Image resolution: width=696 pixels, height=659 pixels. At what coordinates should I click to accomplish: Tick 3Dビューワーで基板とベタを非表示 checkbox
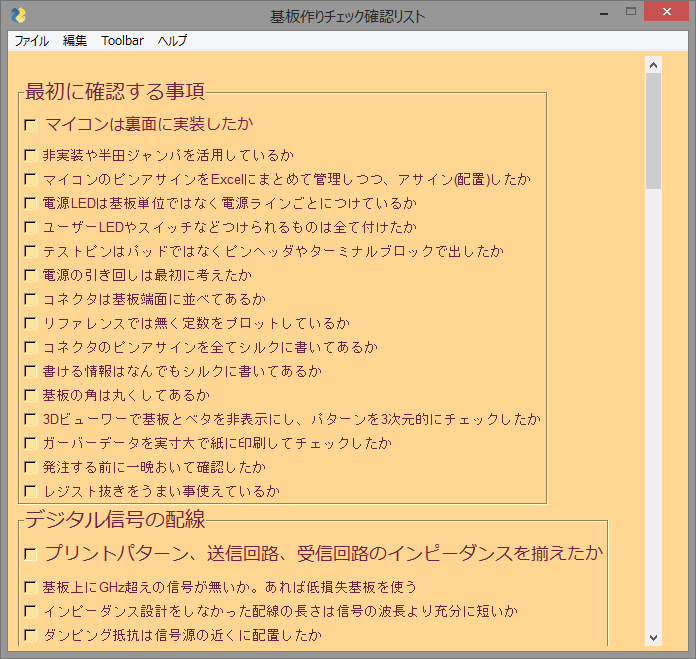click(x=30, y=419)
